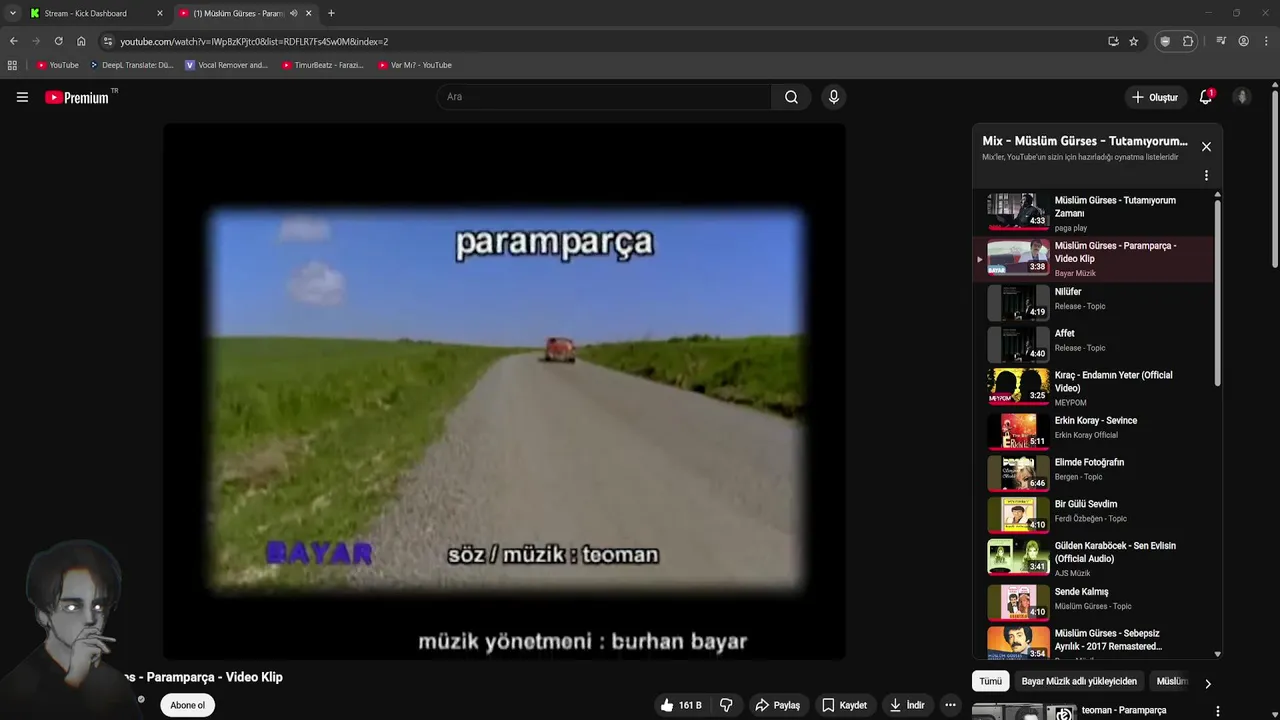Start voice search with microphone icon
This screenshot has height=720, width=1280.
tap(834, 97)
